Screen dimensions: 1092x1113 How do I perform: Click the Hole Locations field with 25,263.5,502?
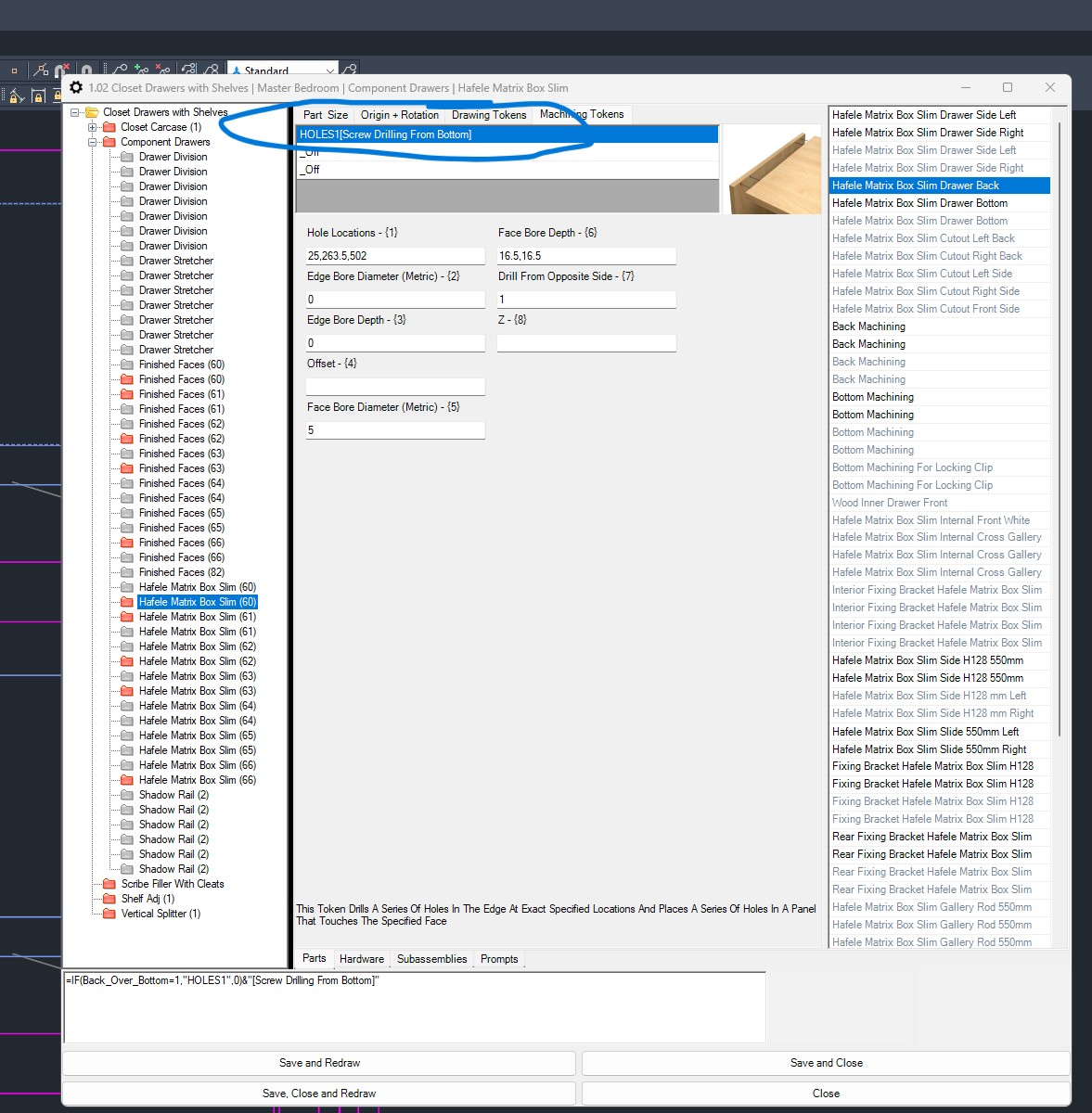coord(395,256)
